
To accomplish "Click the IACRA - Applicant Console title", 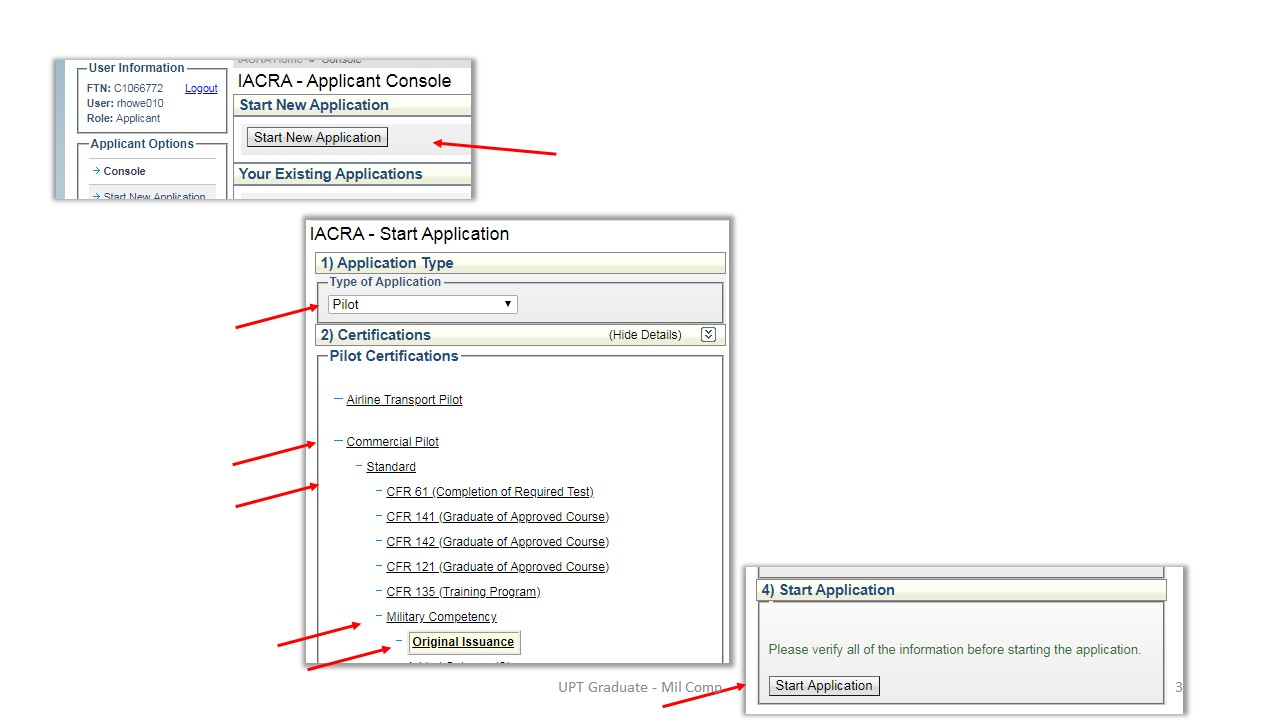I will click(344, 81).
